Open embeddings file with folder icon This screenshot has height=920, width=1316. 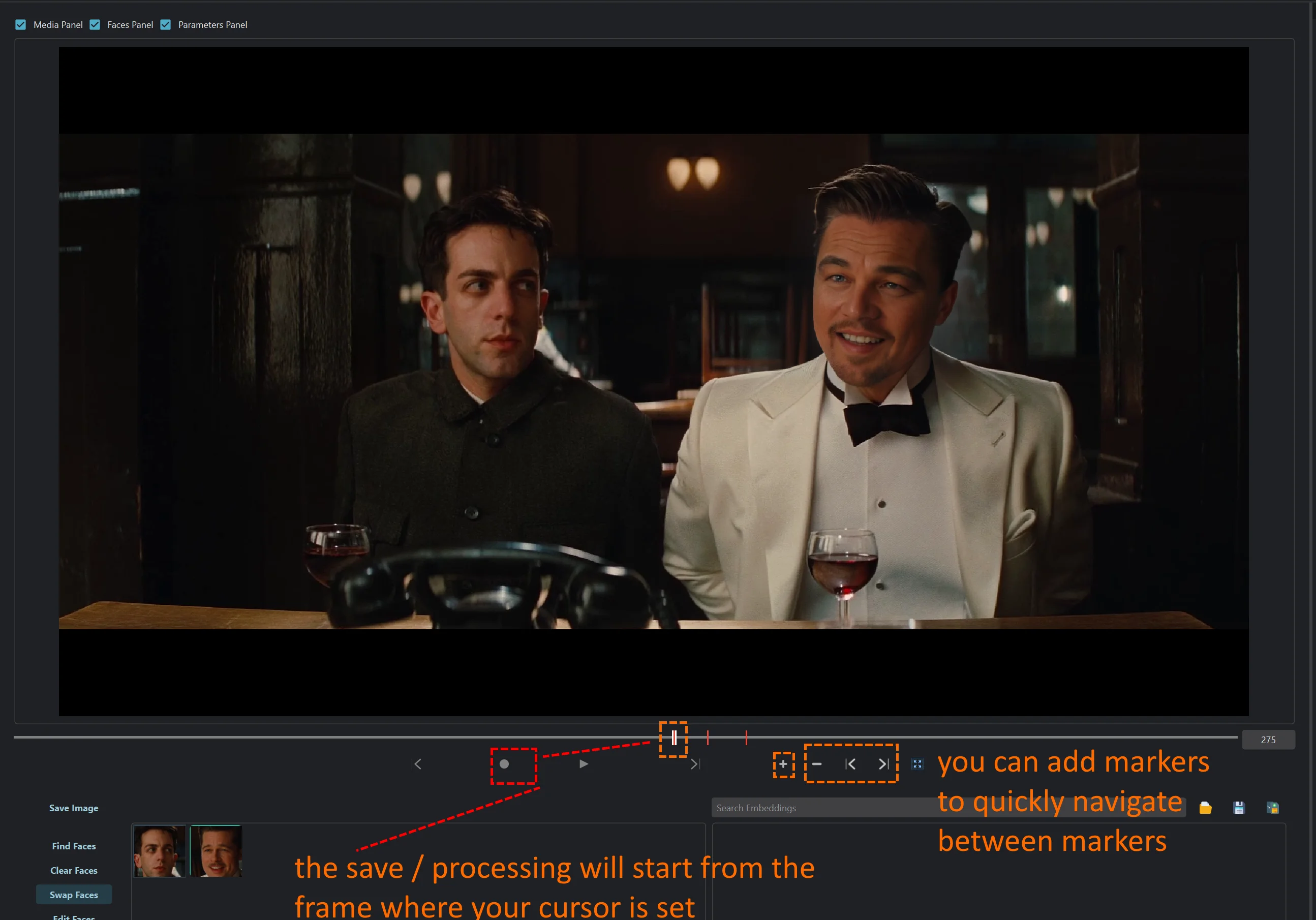pos(1205,808)
